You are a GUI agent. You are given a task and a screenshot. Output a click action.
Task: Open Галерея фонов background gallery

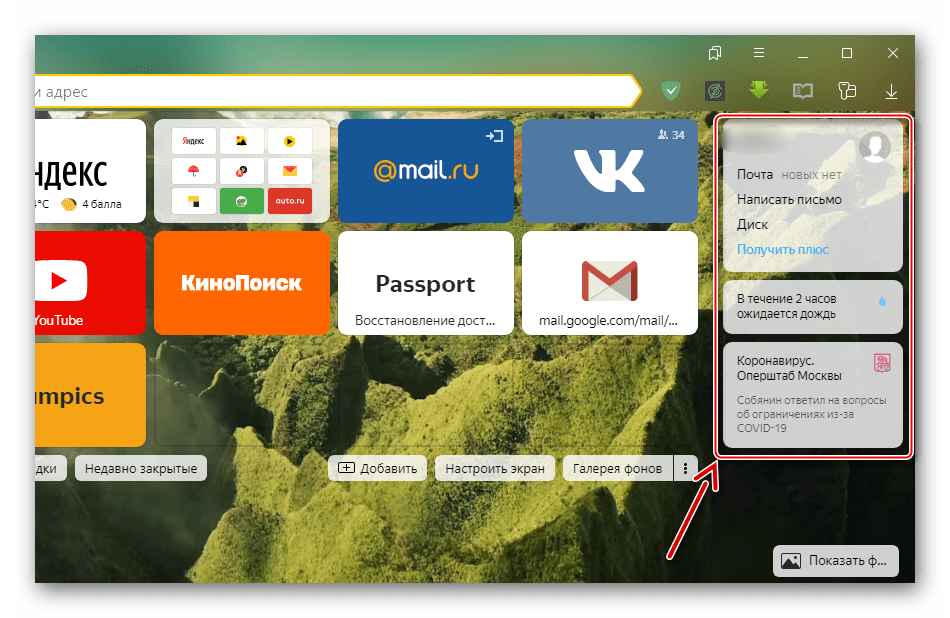tap(617, 468)
